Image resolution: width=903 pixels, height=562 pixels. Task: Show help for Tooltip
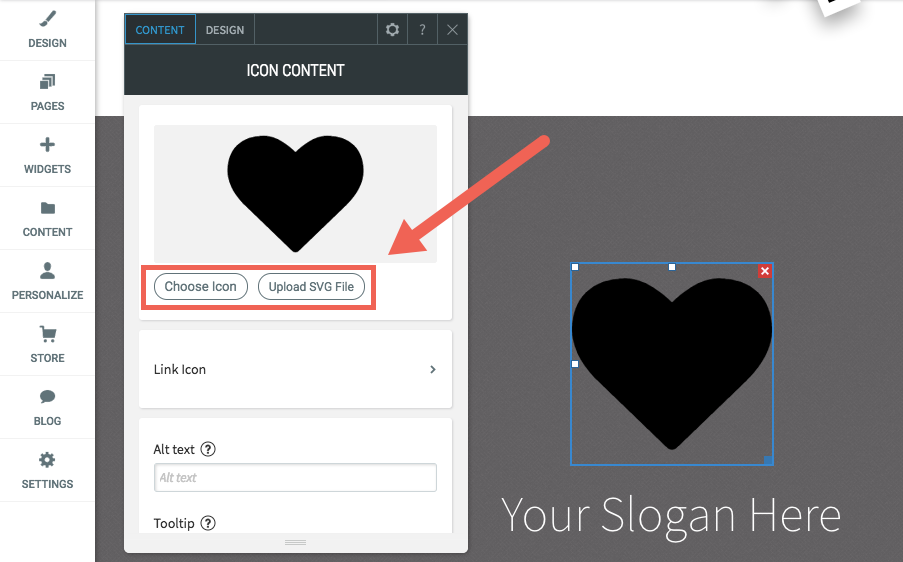tap(208, 523)
